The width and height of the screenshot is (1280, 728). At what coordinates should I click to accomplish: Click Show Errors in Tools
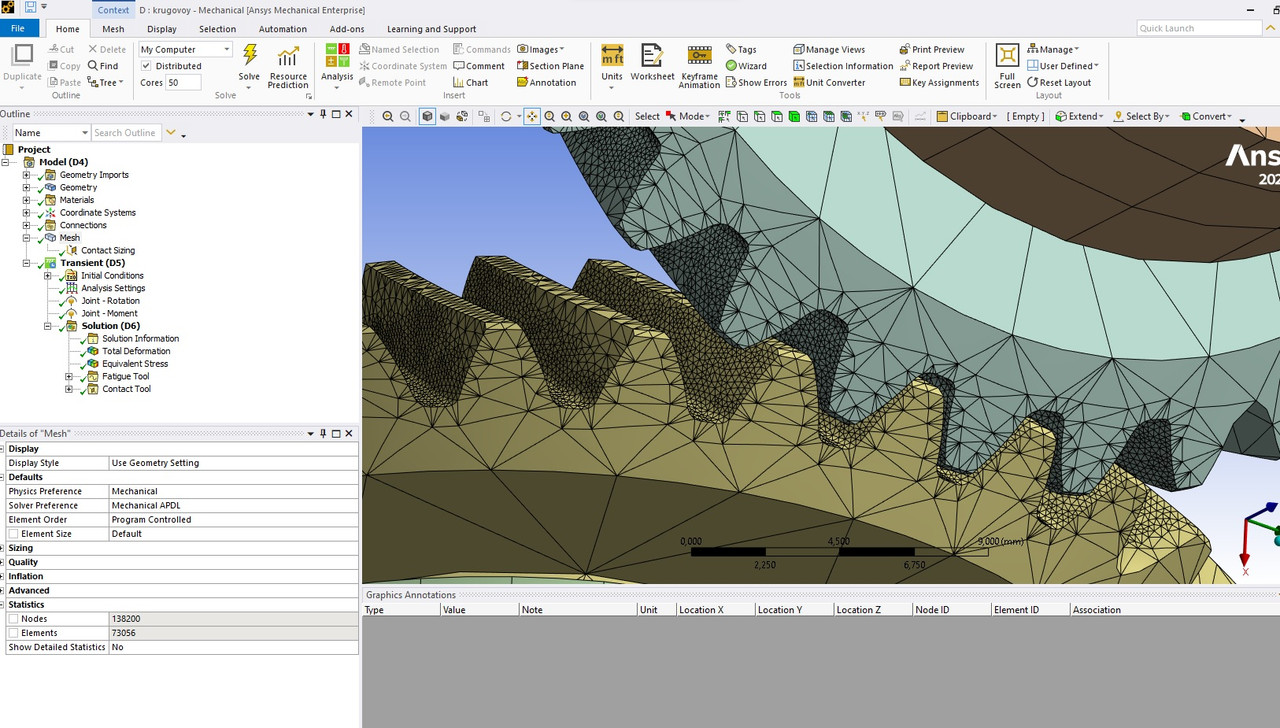(x=756, y=83)
